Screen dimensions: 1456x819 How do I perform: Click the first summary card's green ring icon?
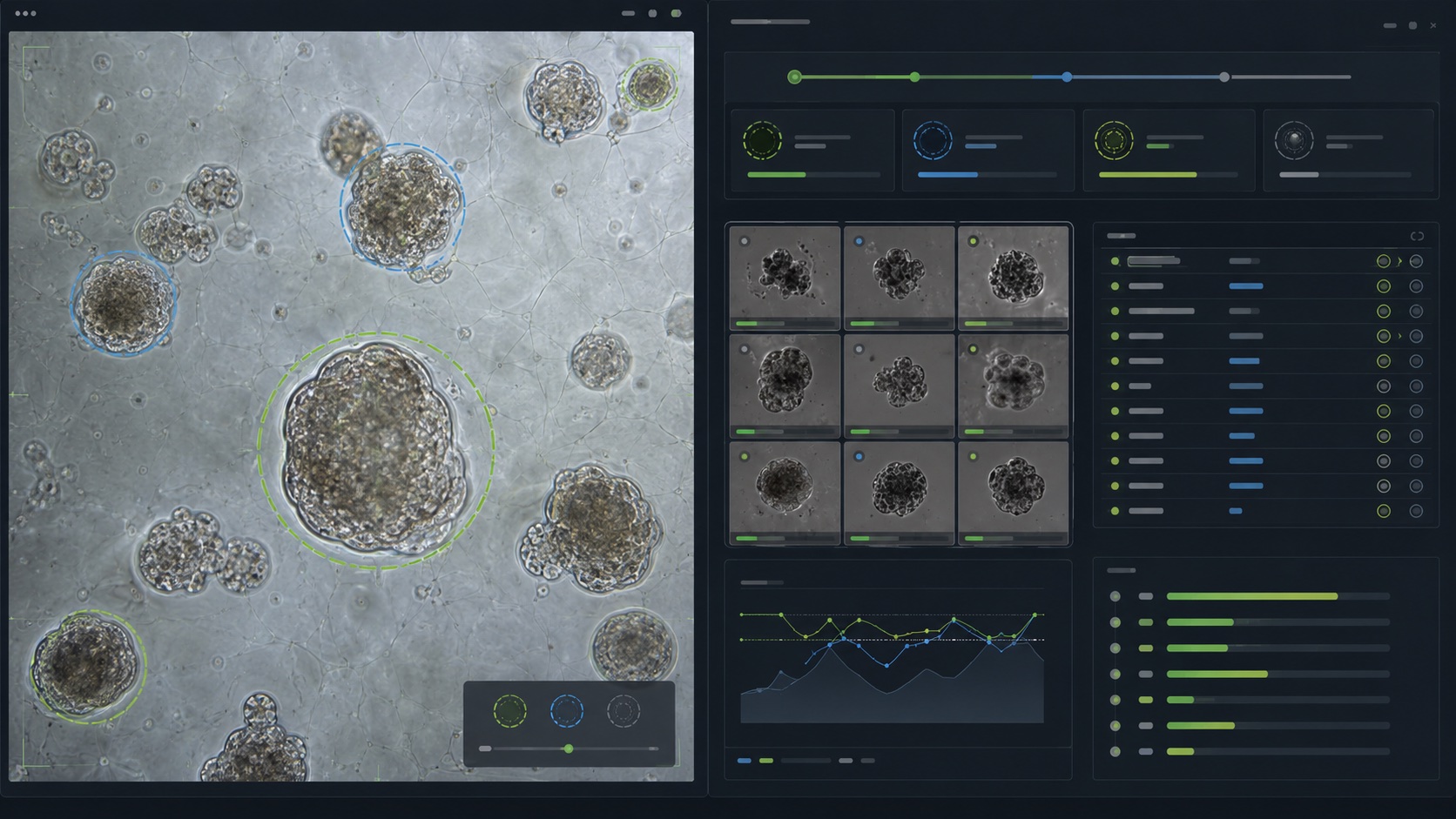pyautogui.click(x=762, y=140)
